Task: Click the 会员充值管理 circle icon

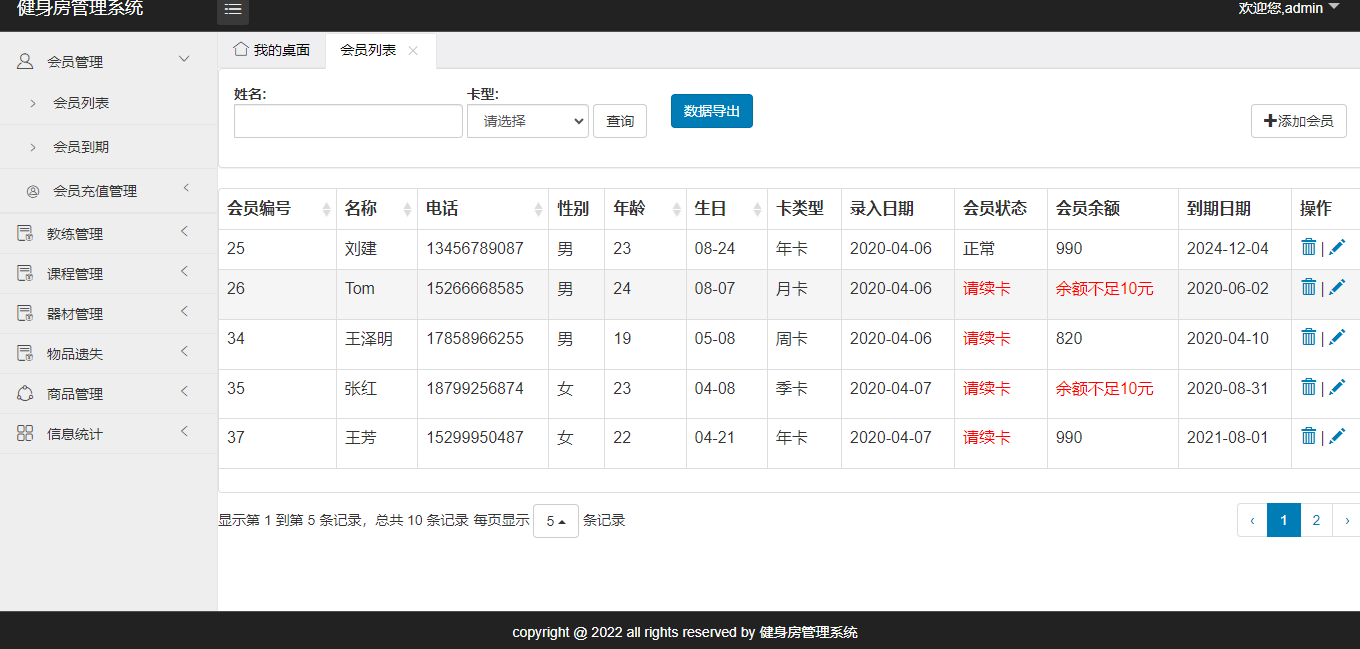Action: click(33, 190)
